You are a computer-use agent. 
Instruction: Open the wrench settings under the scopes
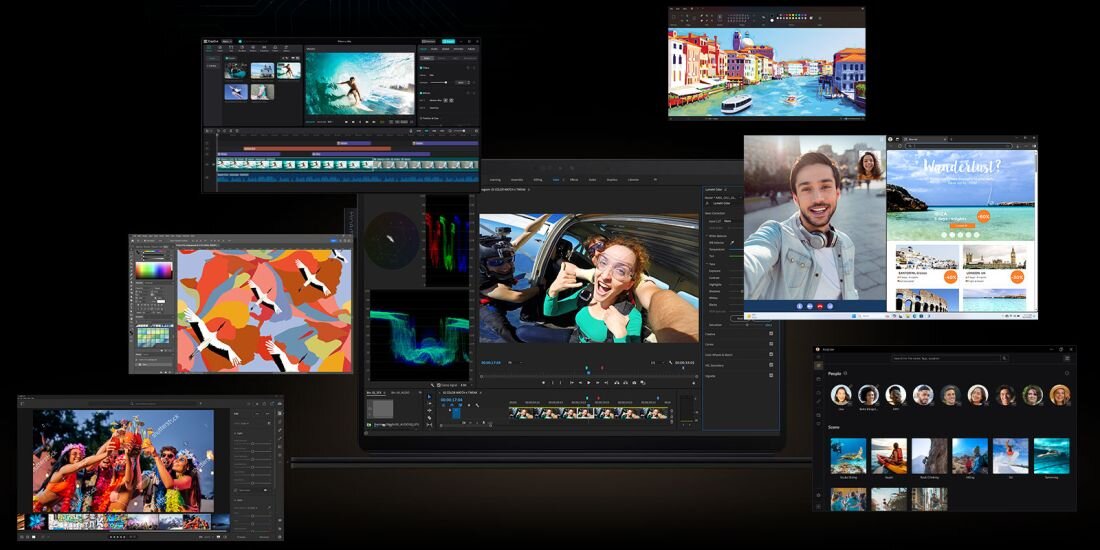433,385
